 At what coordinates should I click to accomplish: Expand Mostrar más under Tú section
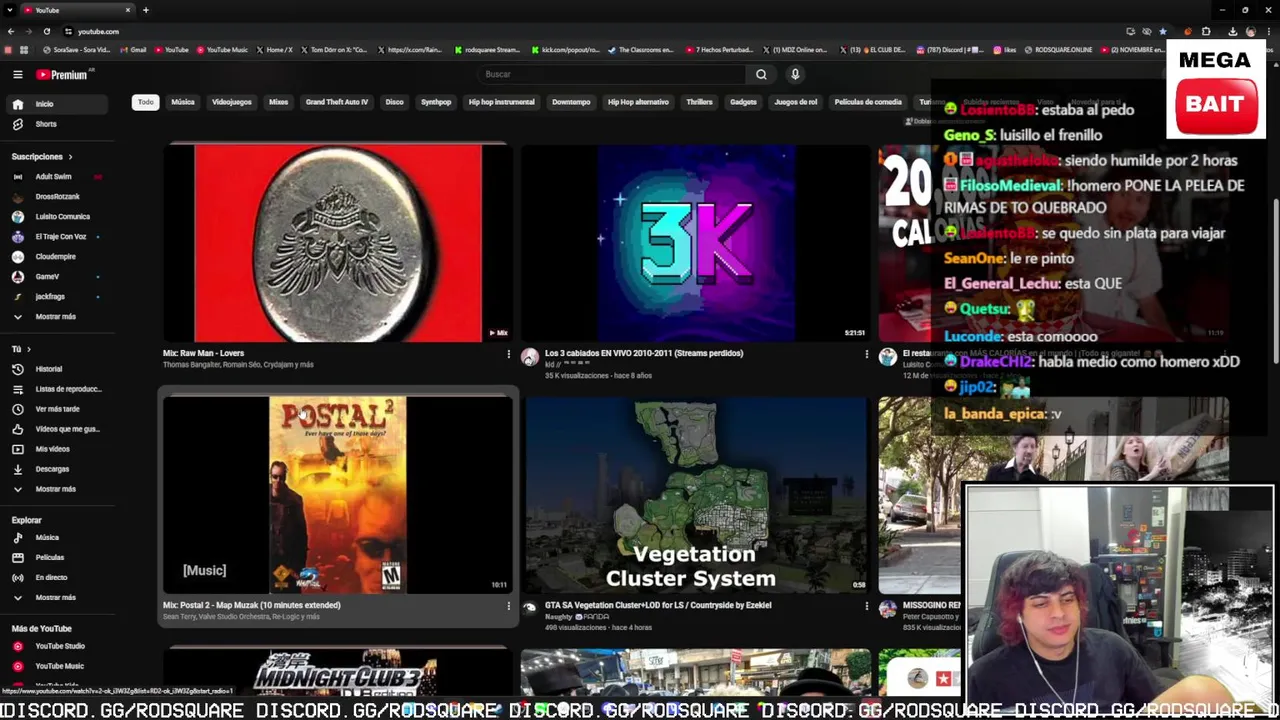(58, 489)
